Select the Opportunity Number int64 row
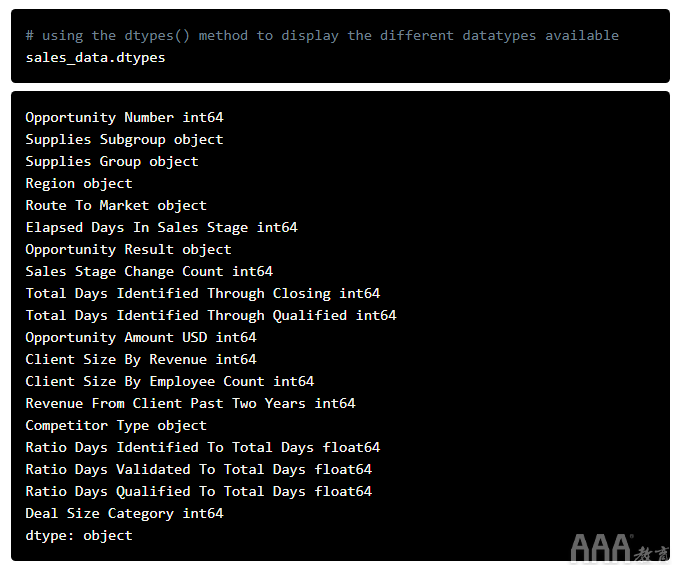Screen dimensions: 680x570 coord(124,118)
